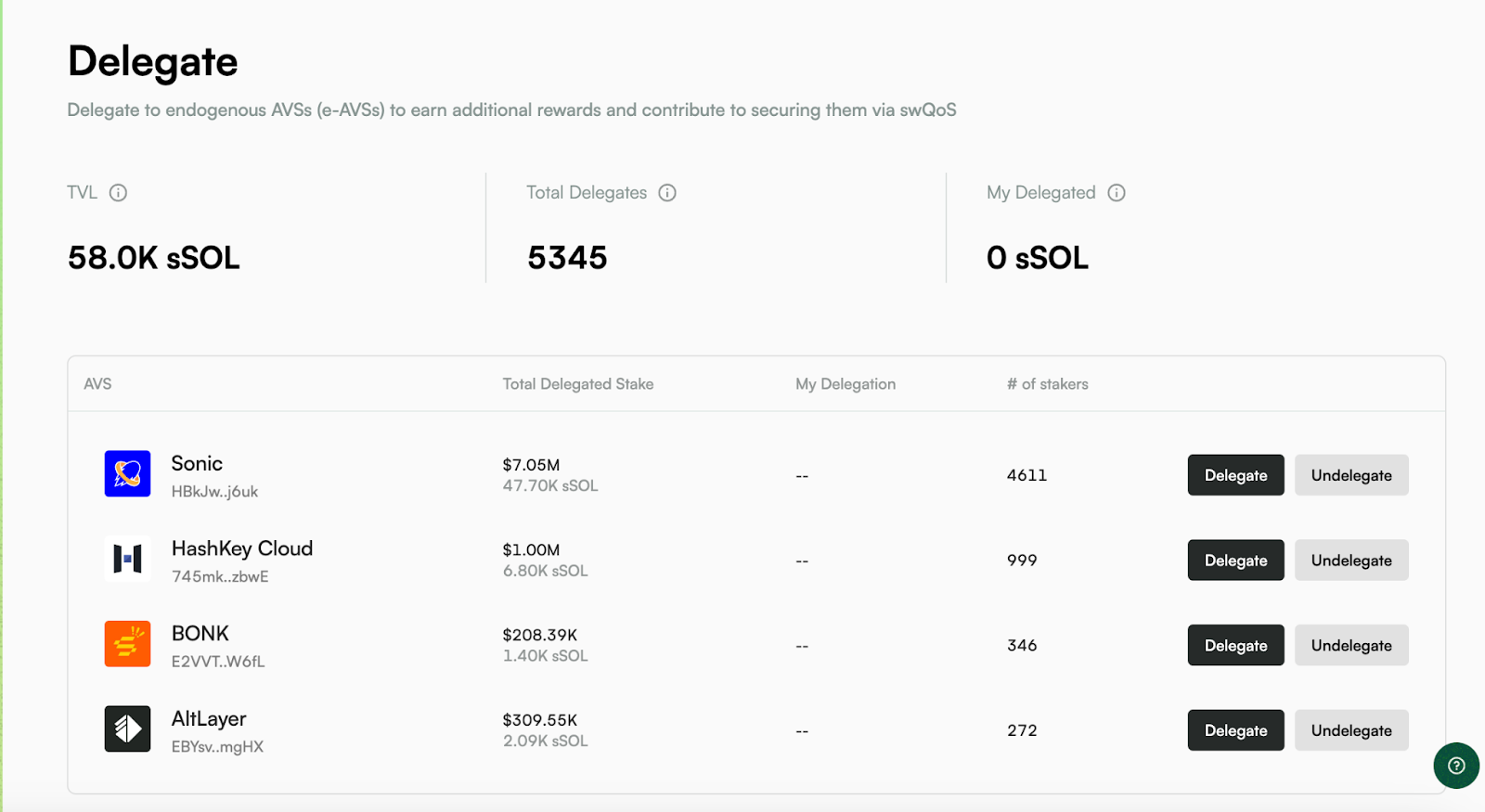
Task: Click the 0 sSOL delegated value
Action: pos(1038,258)
